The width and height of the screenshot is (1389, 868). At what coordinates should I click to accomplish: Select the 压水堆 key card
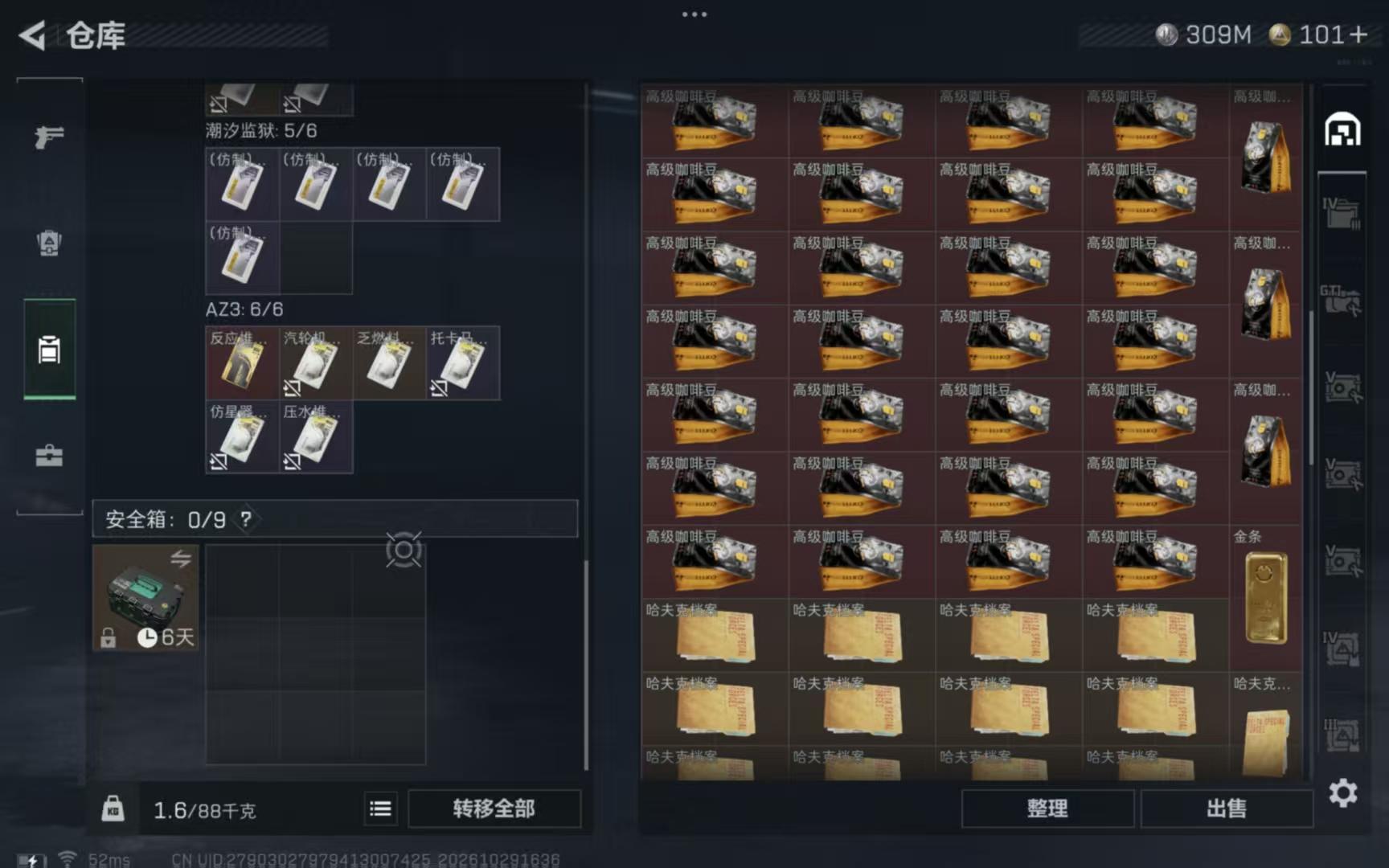(316, 436)
